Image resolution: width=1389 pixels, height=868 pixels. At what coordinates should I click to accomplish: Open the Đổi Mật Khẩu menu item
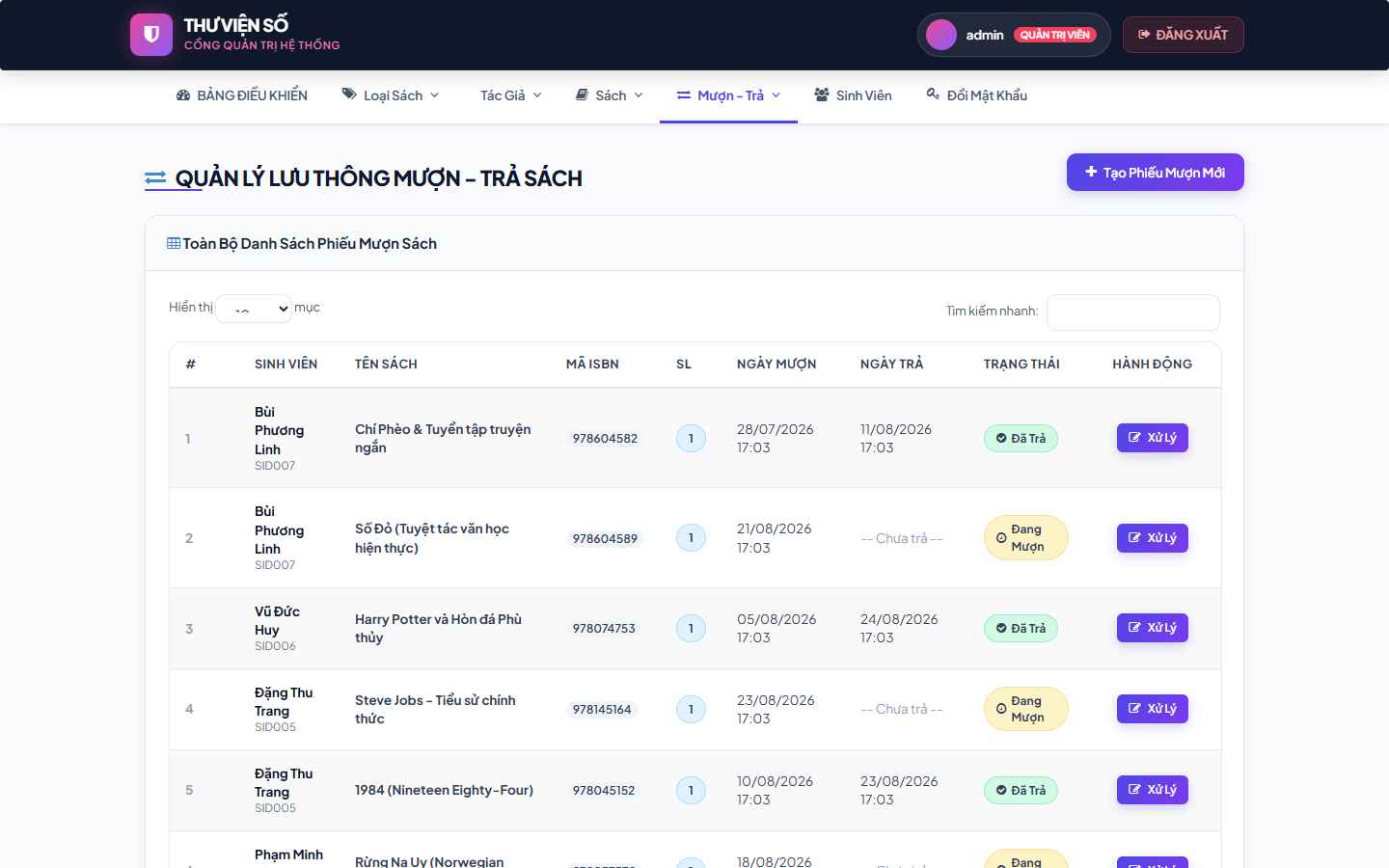976,95
